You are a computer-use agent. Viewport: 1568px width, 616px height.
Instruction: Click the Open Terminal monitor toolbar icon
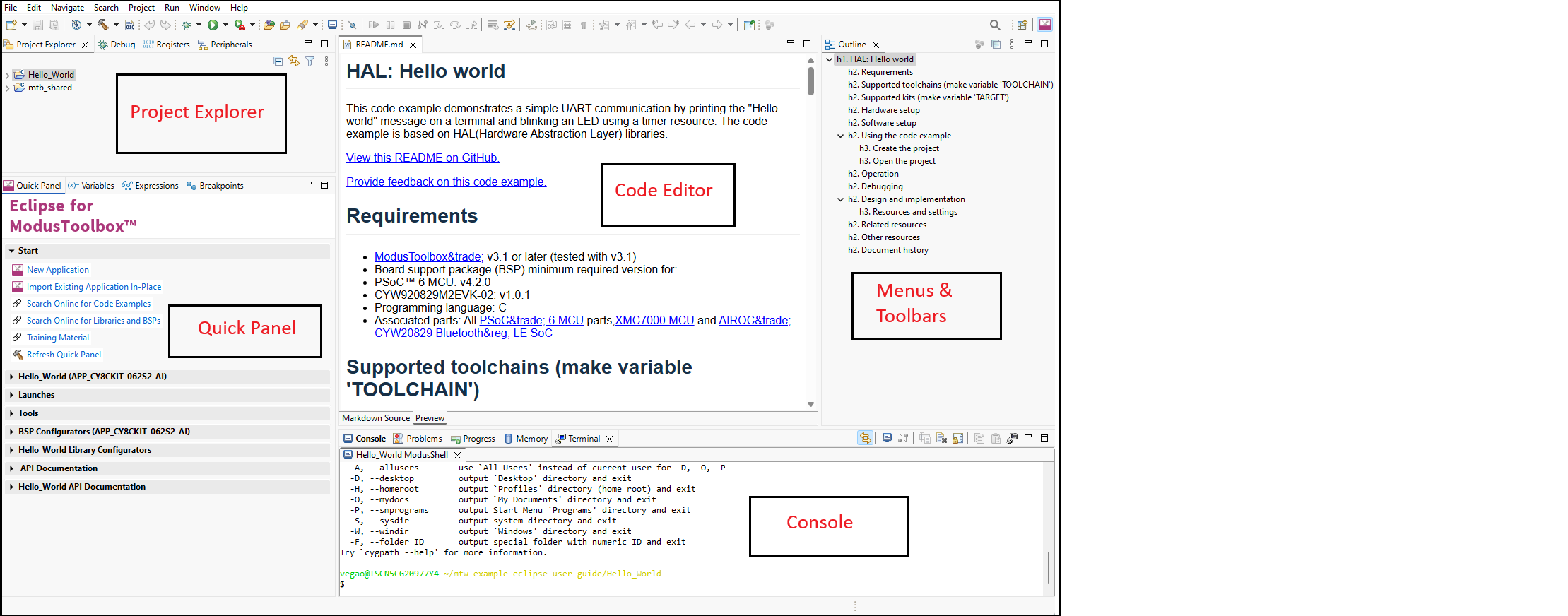click(x=332, y=25)
